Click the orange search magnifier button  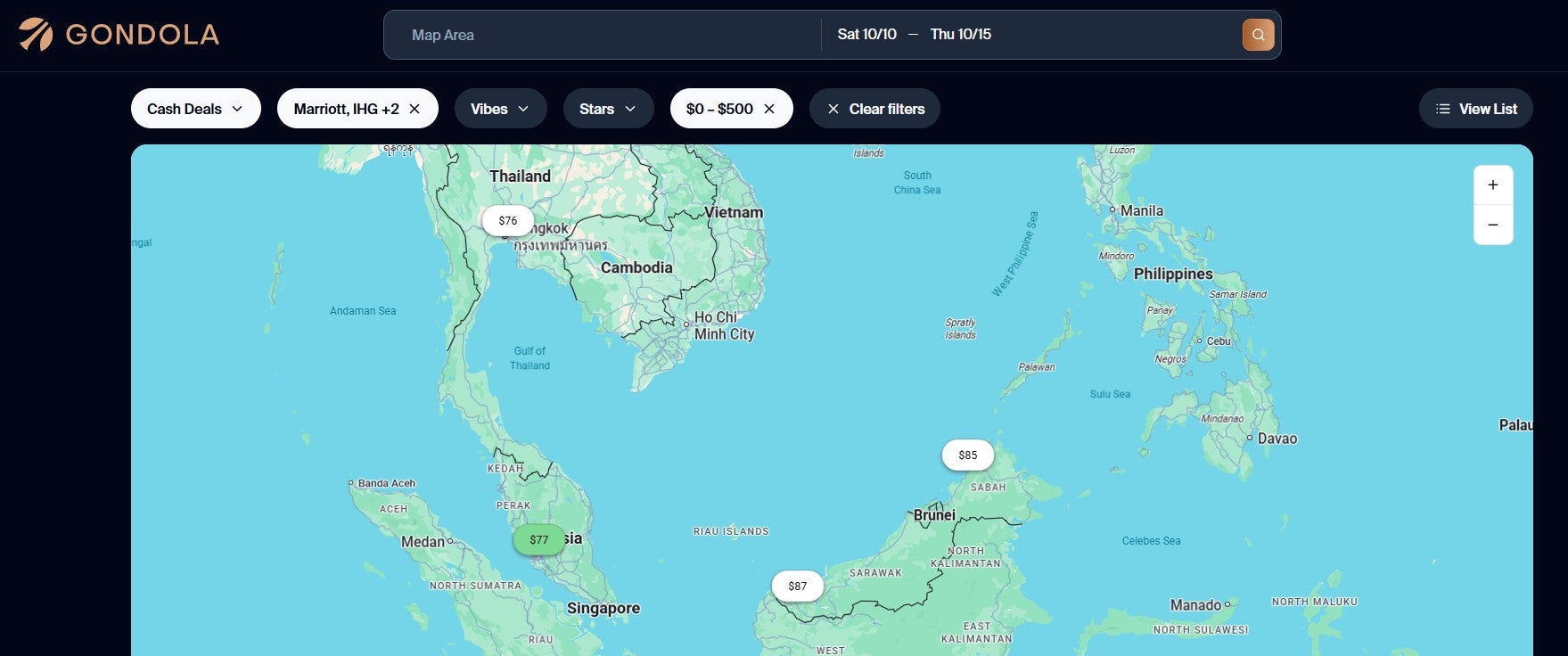point(1258,35)
